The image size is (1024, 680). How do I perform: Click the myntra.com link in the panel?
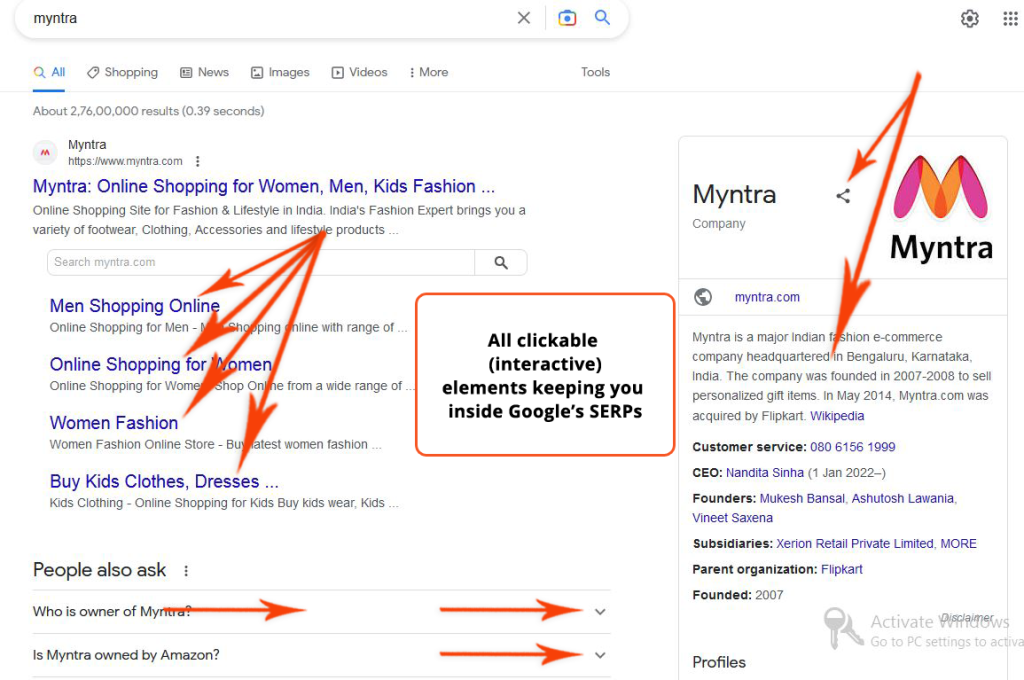(767, 296)
